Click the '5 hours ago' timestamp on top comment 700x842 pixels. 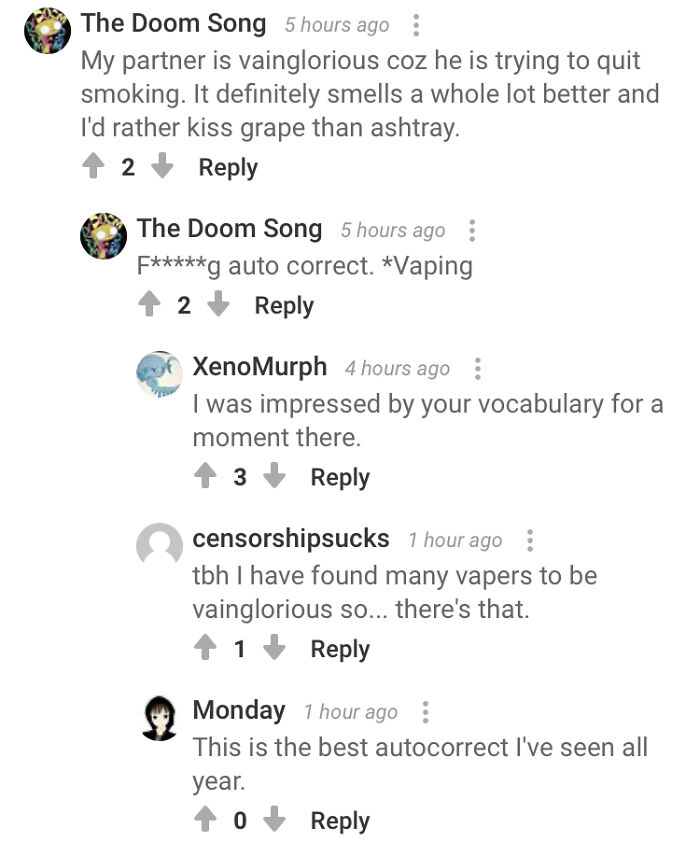[x=338, y=24]
